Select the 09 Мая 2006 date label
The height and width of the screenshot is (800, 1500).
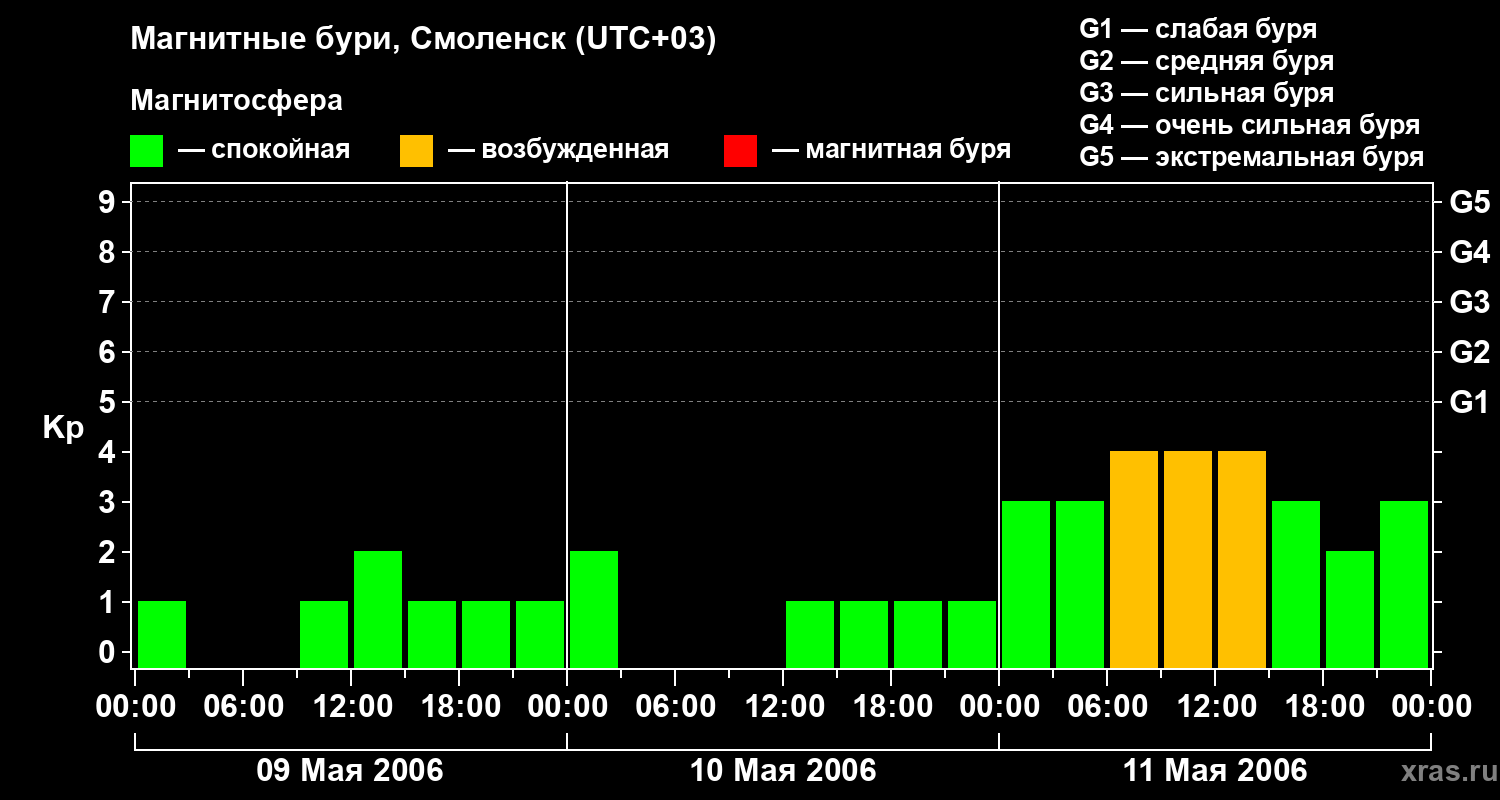[x=350, y=771]
